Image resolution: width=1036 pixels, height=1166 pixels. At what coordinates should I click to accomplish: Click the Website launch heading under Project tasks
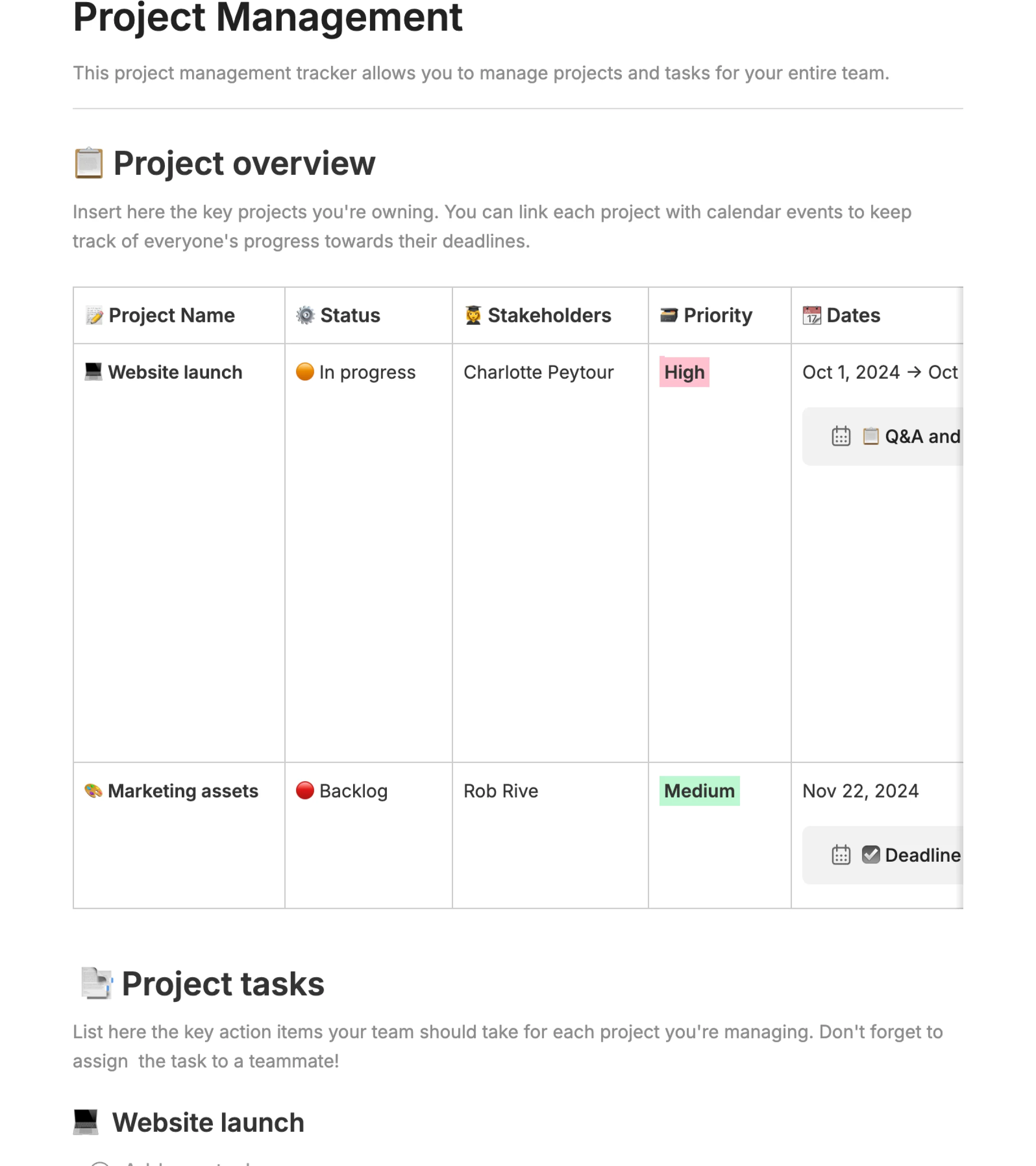[208, 1123]
